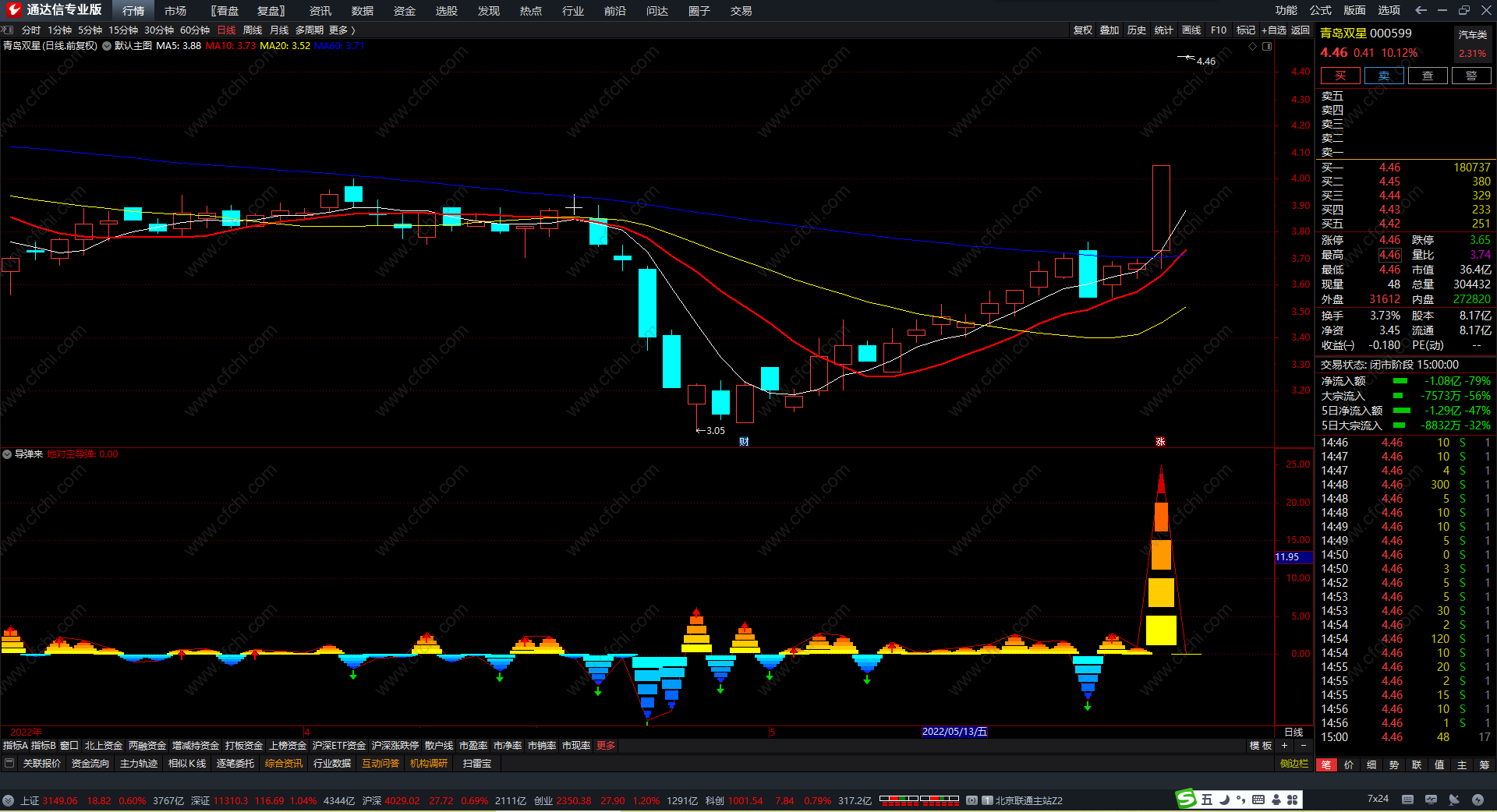Click the lightning bolt icon in status bar
The image size is (1497, 812).
[1478, 800]
